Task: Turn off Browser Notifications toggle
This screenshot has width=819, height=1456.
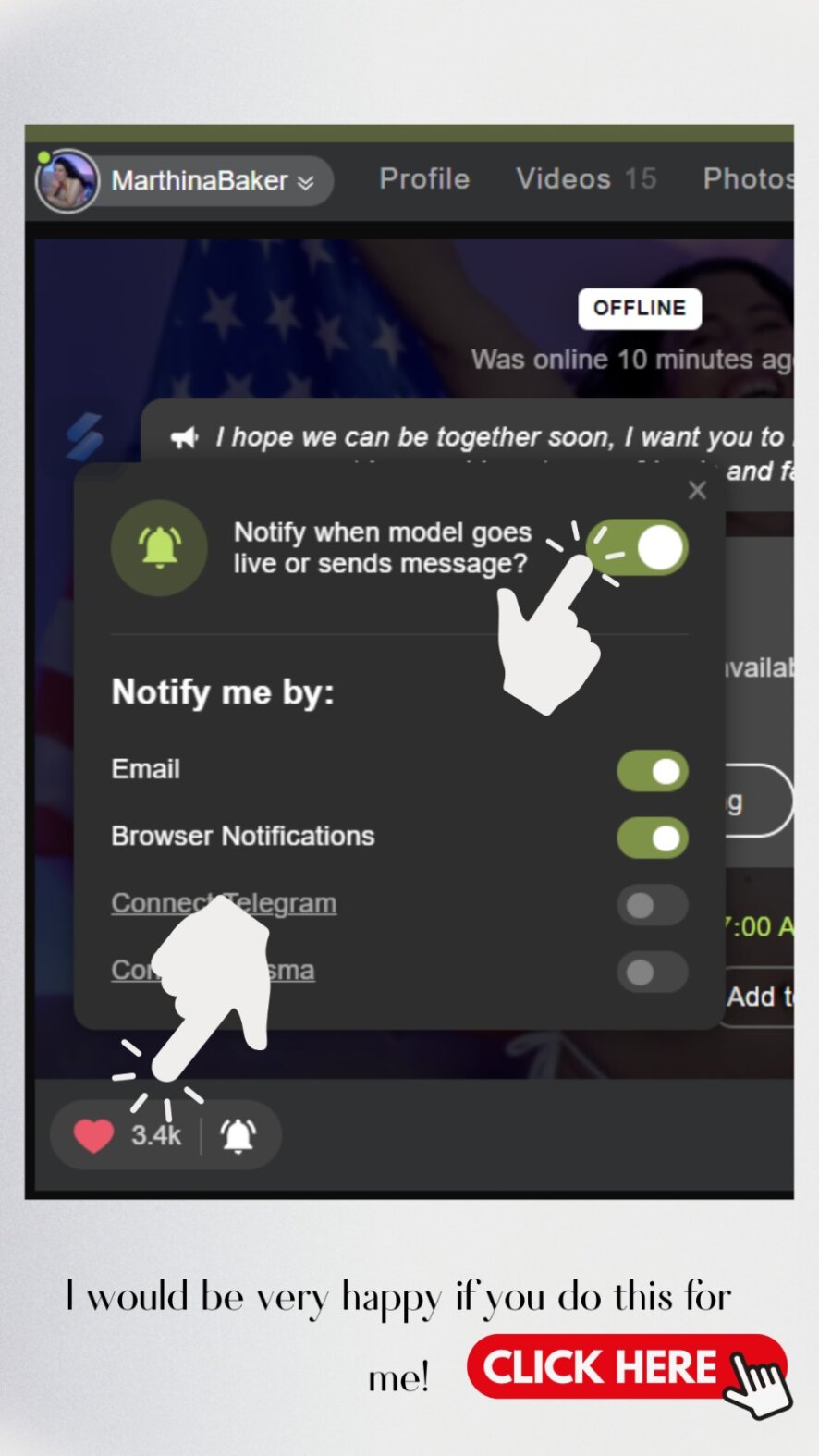Action: click(653, 838)
